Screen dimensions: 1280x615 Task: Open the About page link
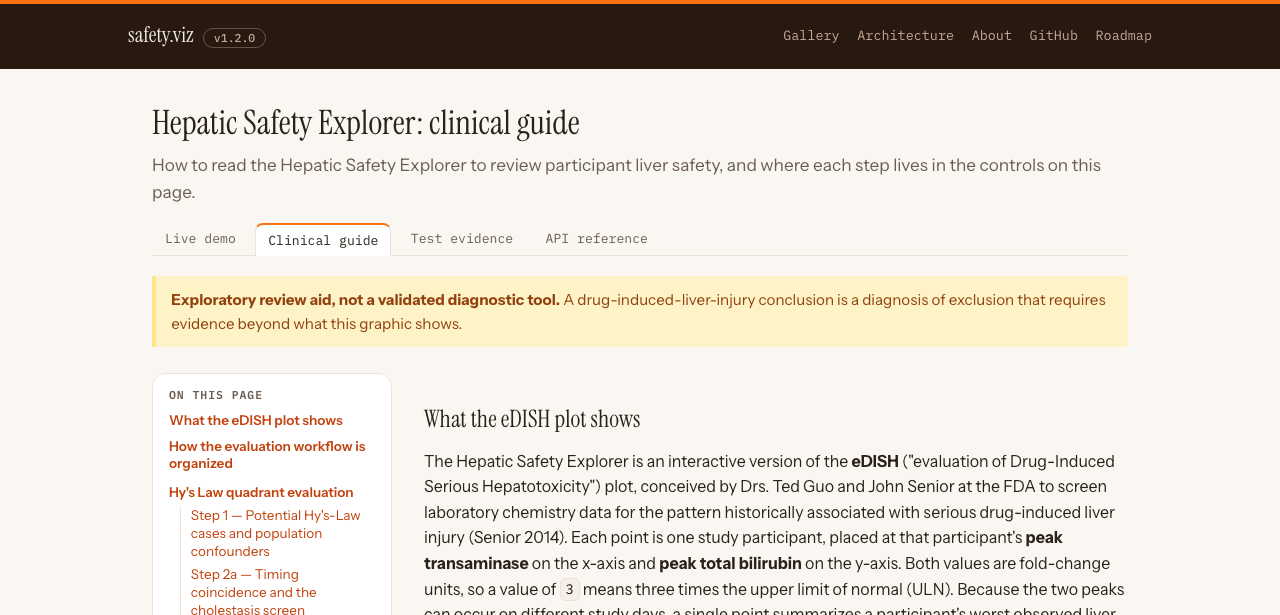click(992, 35)
